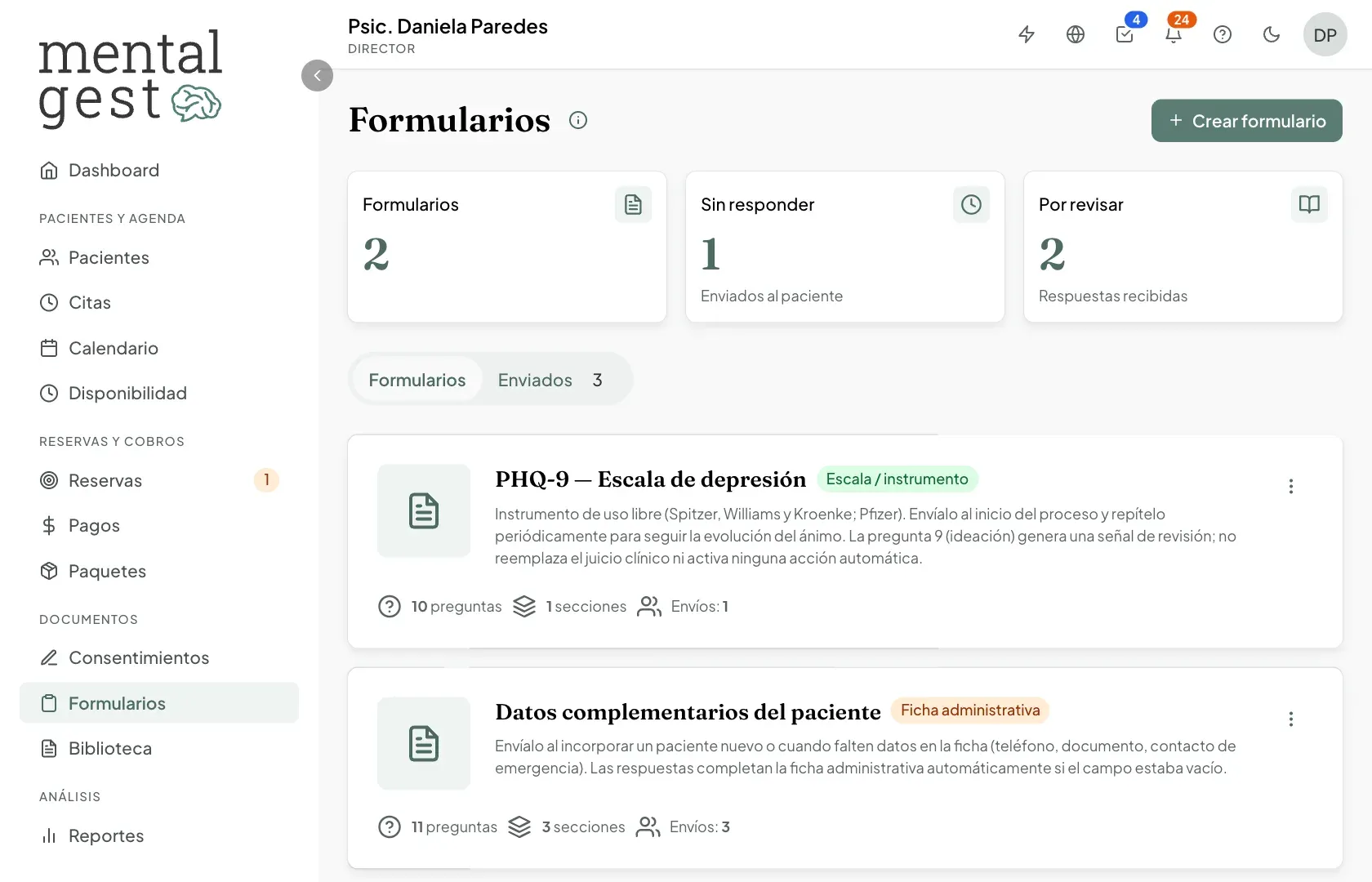Toggle dark mode with the moon icon
This screenshot has height=882, width=1372.
1272,34
